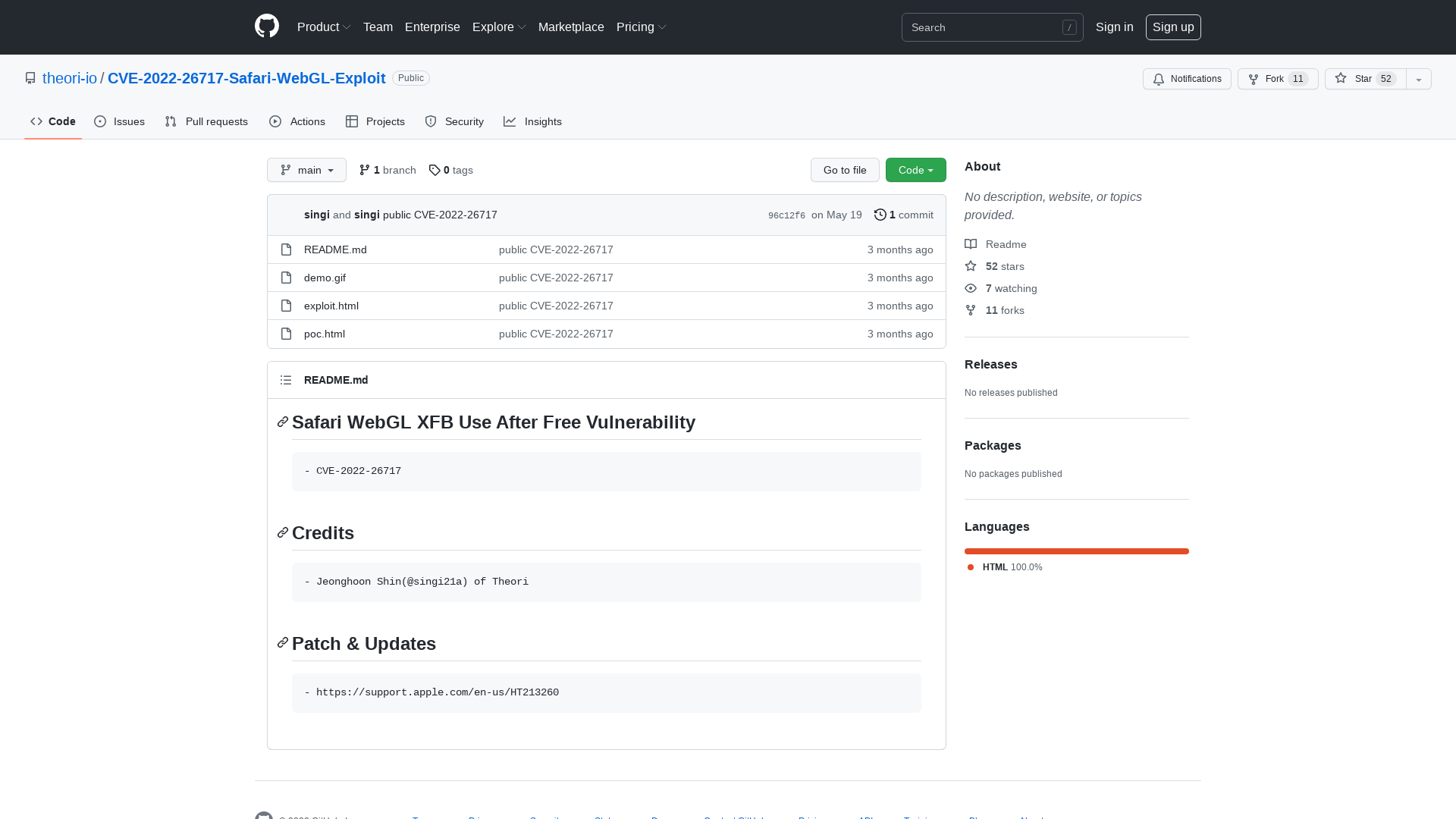Click anchor link icon beside Patch & Updates

[283, 643]
